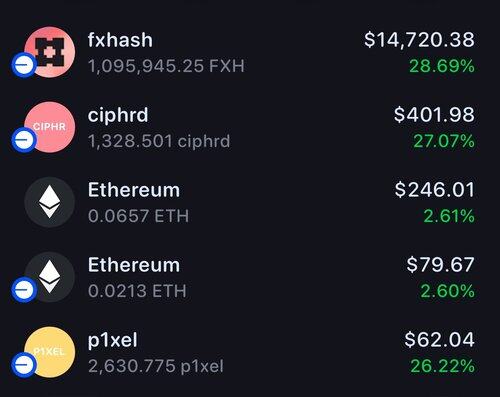This screenshot has height=397, width=500.
Task: Open the fxhash token name
Action: [x=120, y=40]
